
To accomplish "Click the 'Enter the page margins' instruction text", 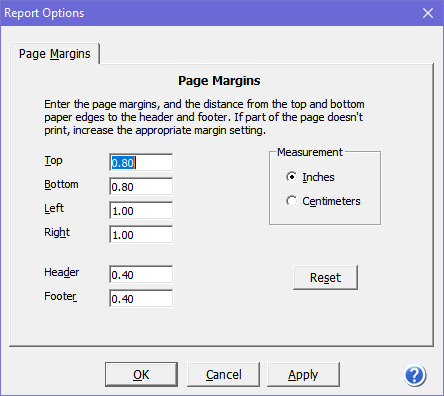I will coord(204,117).
